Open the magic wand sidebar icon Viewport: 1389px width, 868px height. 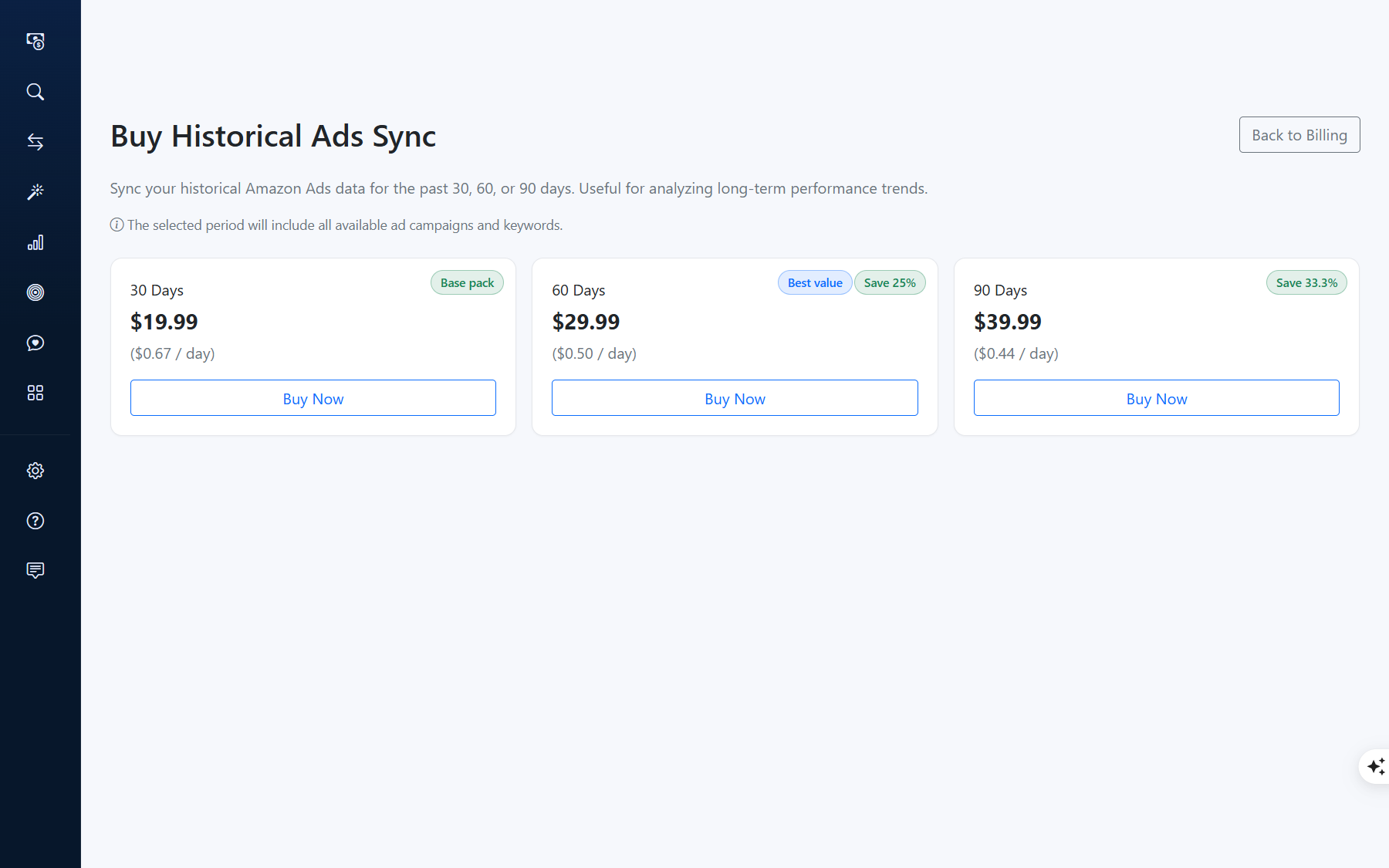35,192
